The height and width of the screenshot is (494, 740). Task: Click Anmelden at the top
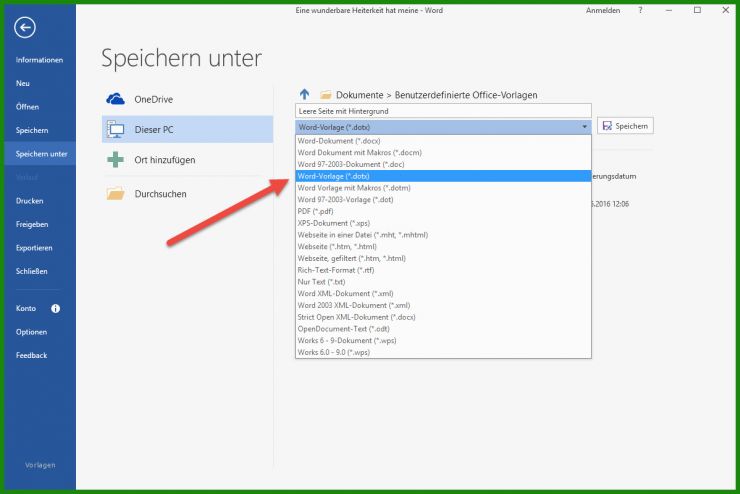(603, 10)
